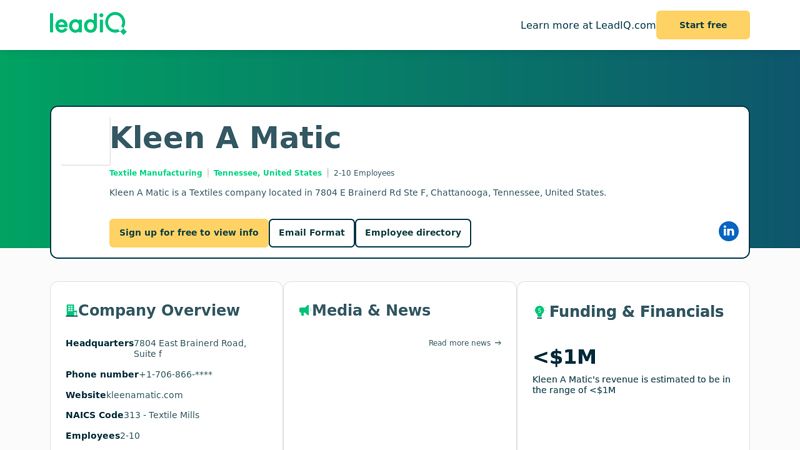Open the kleenamatic.com website link

tap(144, 395)
